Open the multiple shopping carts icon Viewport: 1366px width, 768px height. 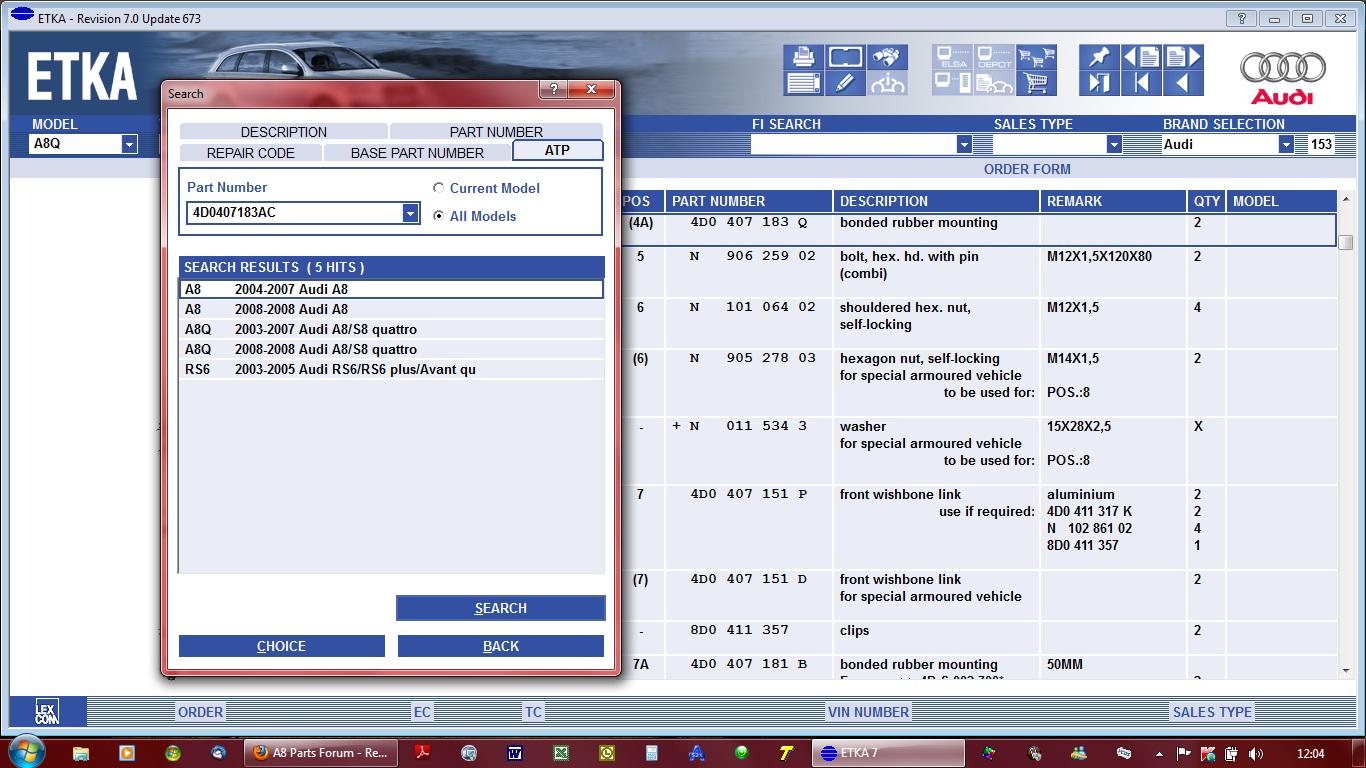(1037, 57)
